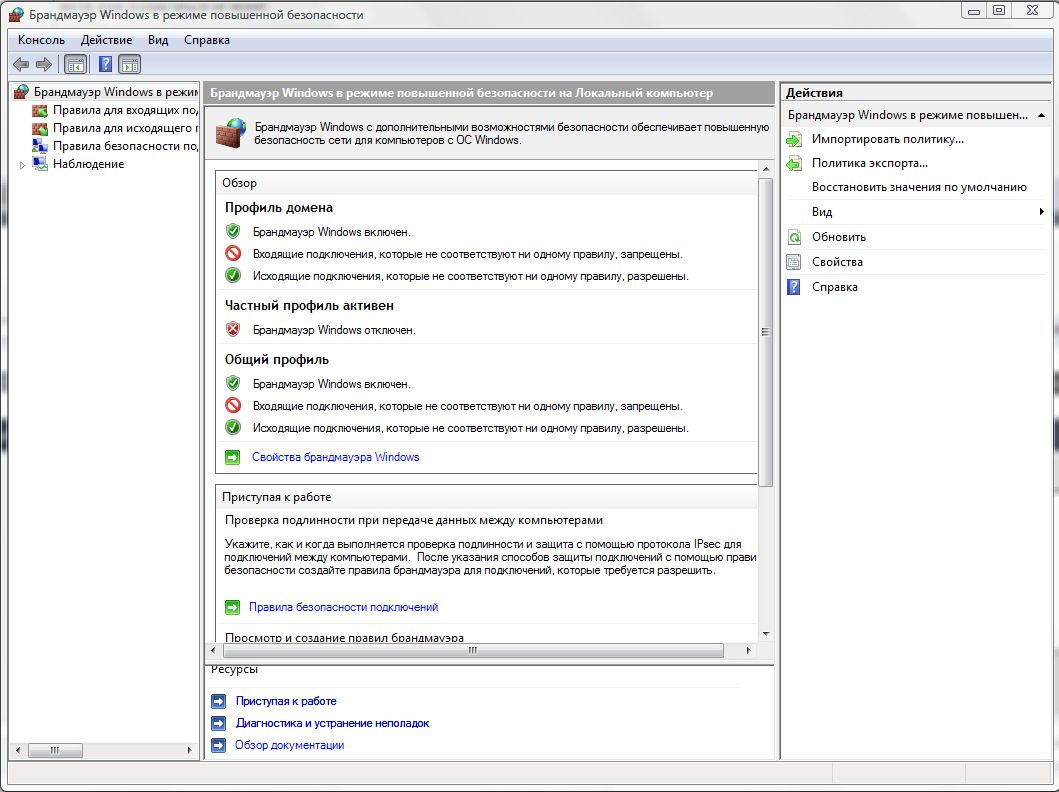
Task: Click the Обновить refresh icon
Action: click(794, 237)
